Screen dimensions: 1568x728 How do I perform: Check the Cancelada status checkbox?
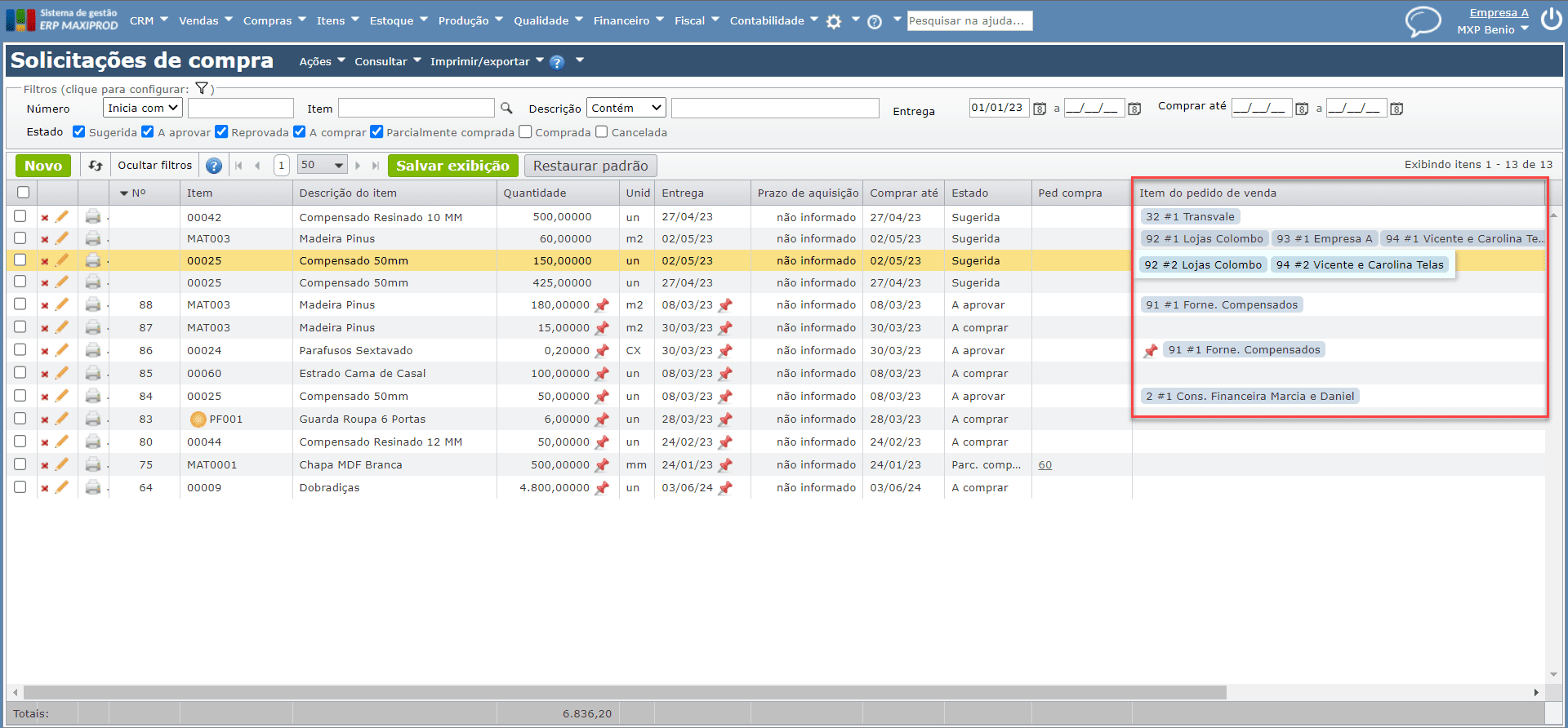point(602,132)
